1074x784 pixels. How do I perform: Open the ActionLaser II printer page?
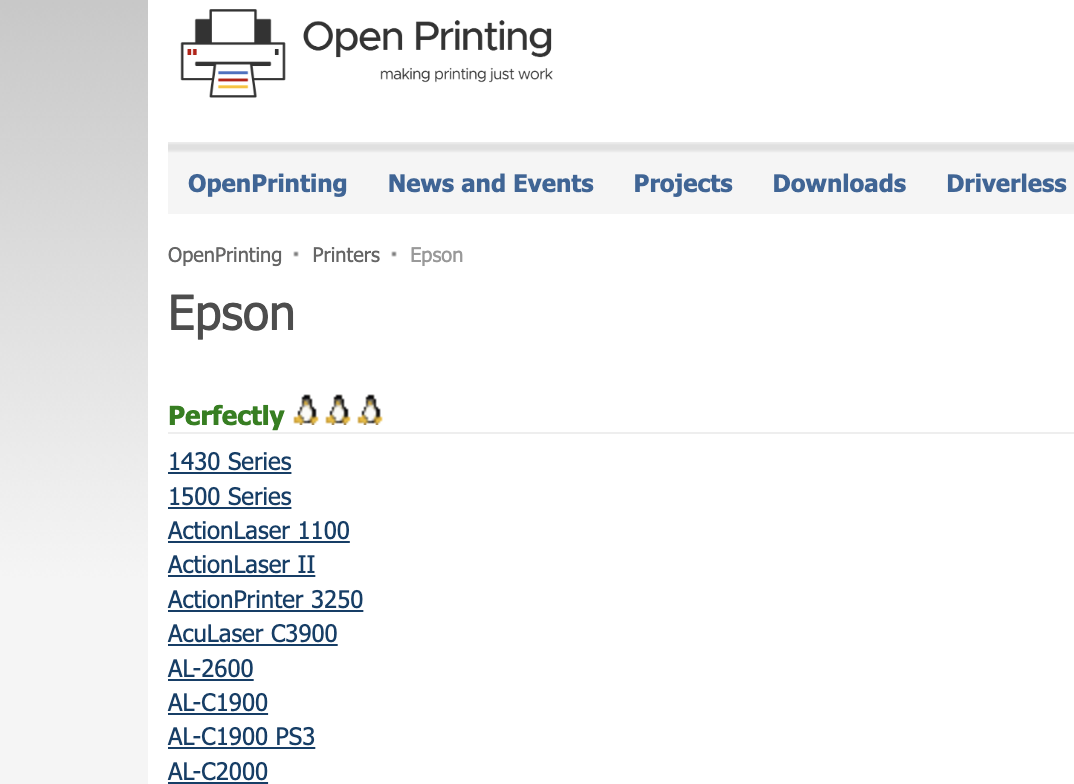[242, 565]
